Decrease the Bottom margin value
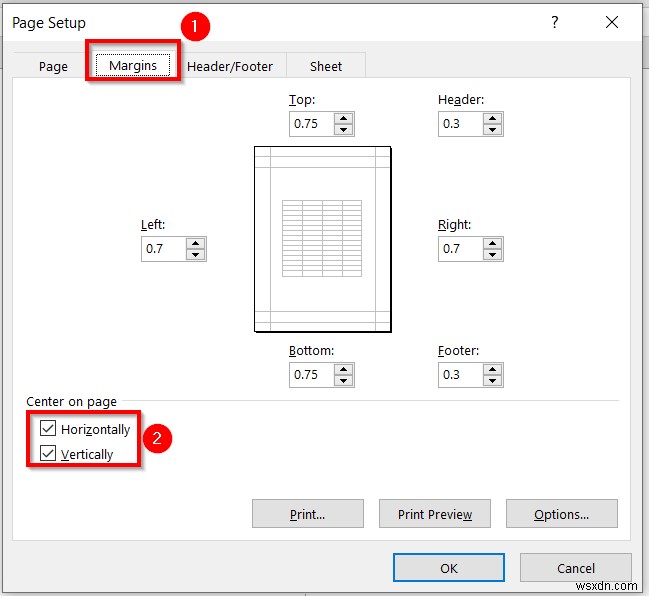 pyautogui.click(x=343, y=380)
